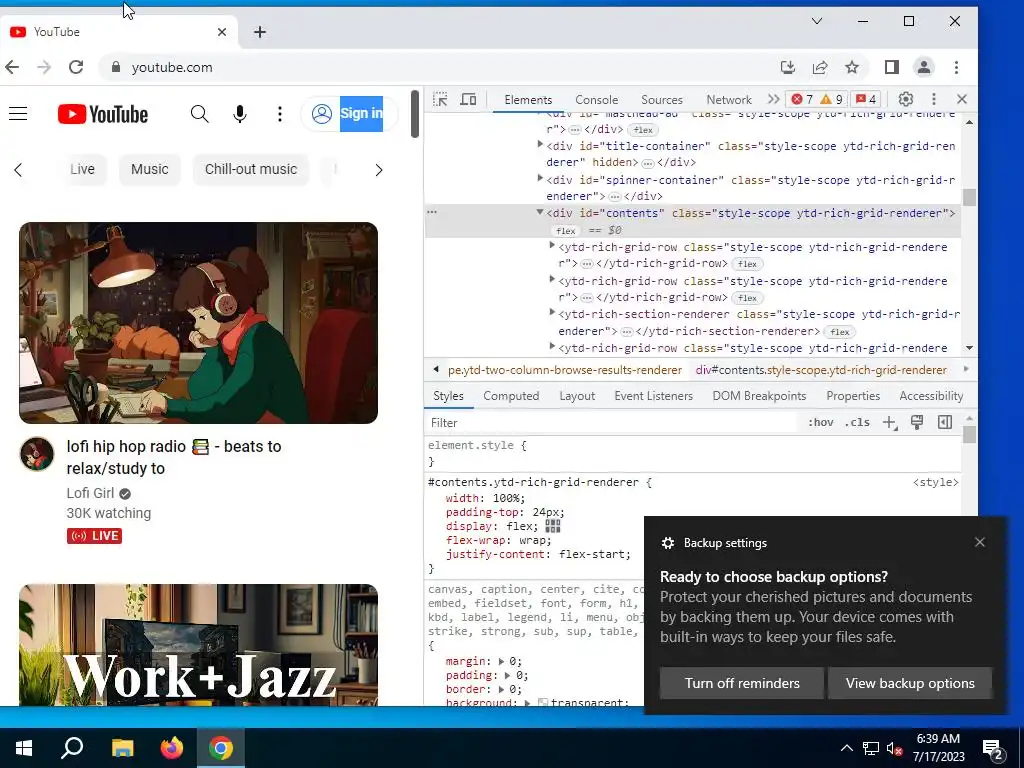Reload the youtube.com page
1024x768 pixels.
coord(76,67)
